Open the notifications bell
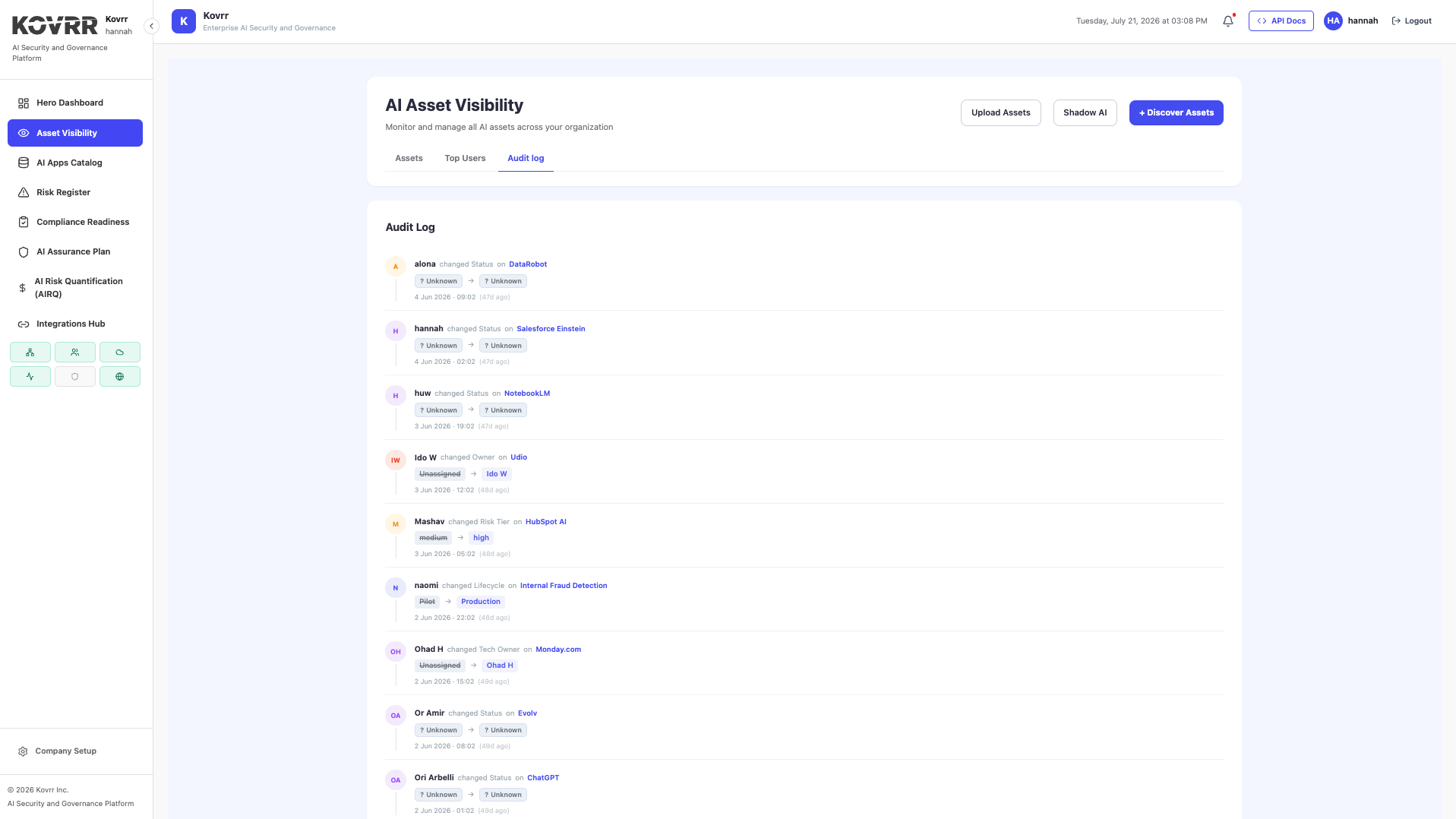This screenshot has height=819, width=1456. point(1228,21)
